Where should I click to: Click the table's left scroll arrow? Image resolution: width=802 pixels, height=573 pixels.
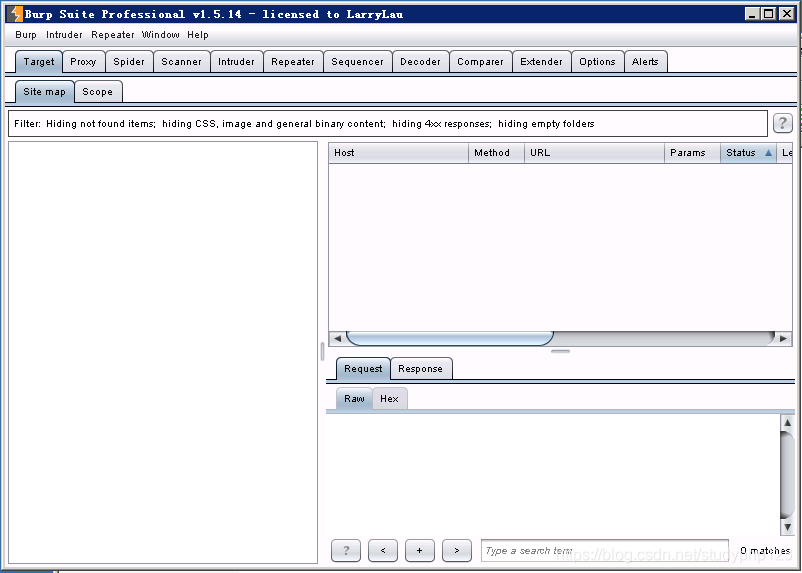click(x=337, y=338)
